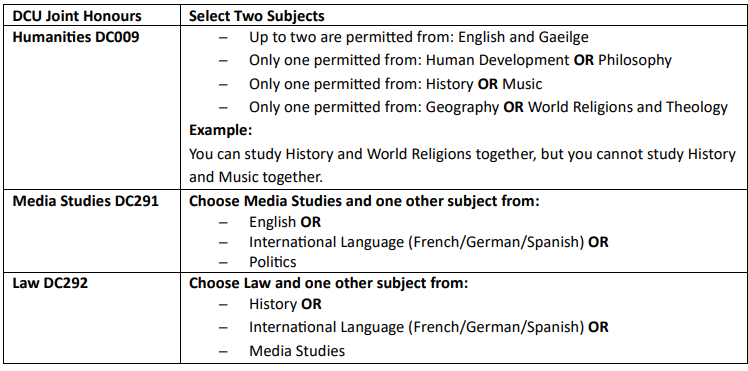
Task: Click the 'DCU Joint Honours' header cell
Action: [x=77, y=16]
